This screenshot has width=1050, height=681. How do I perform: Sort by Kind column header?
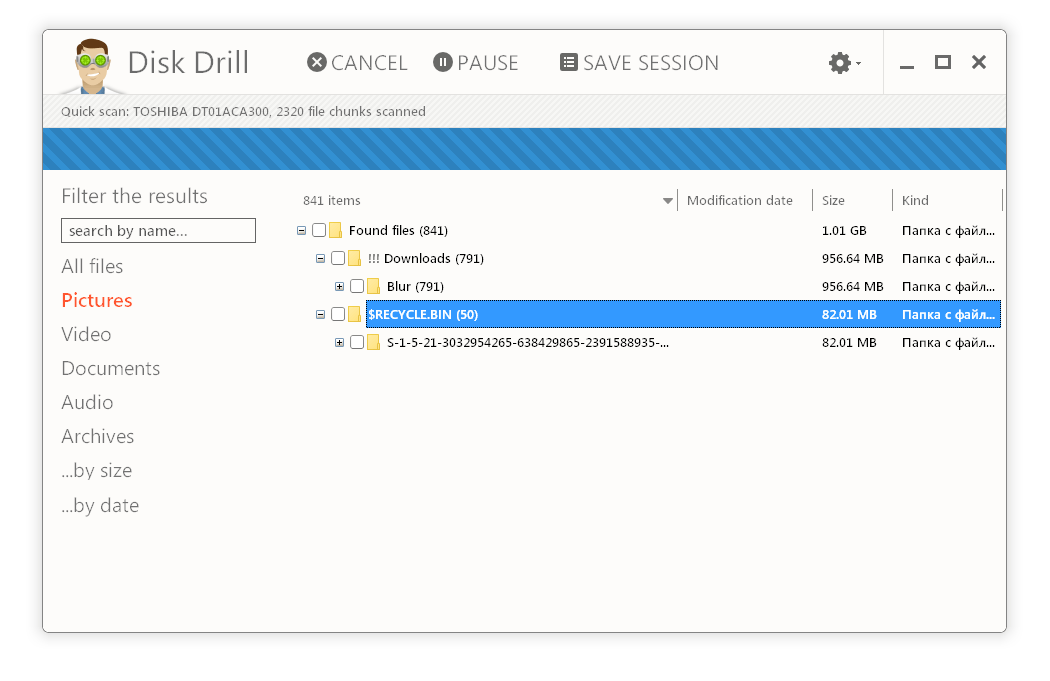tap(915, 201)
